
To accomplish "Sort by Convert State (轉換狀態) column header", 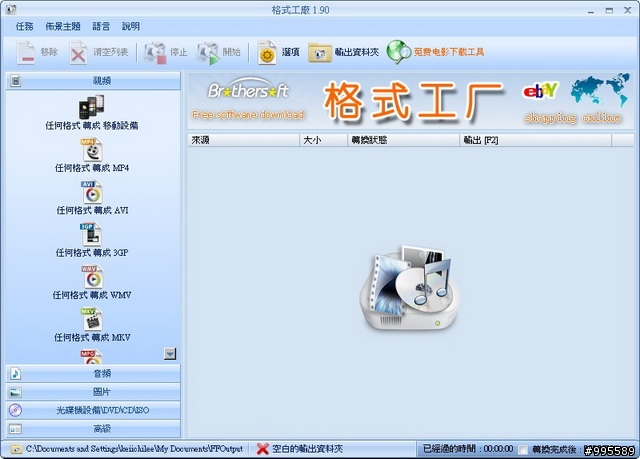I will coord(403,140).
